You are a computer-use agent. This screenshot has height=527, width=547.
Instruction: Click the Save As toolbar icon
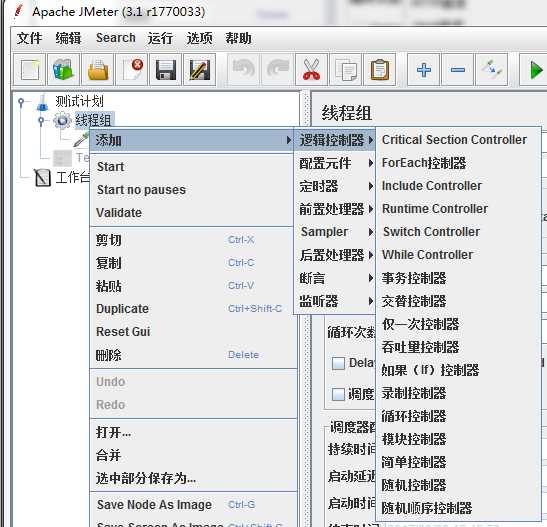click(x=200, y=69)
